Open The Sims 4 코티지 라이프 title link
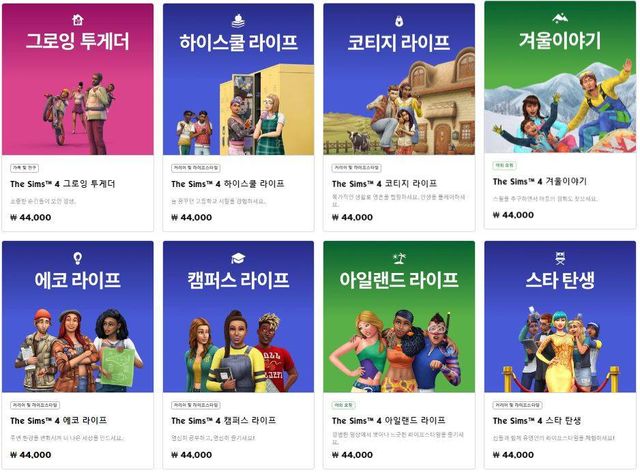This screenshot has height=473, width=640. coord(384,184)
